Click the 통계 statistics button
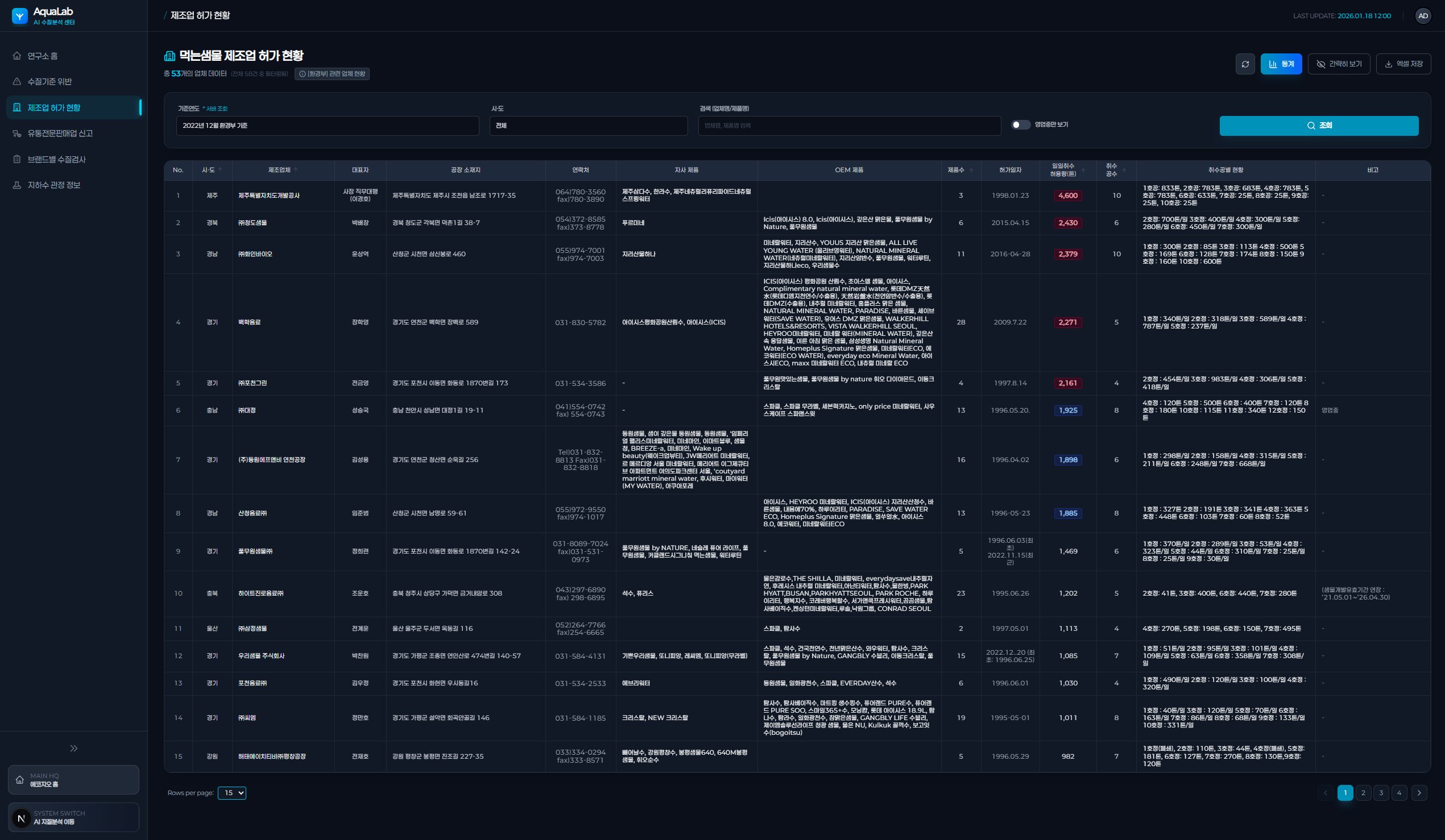 pos(1281,64)
